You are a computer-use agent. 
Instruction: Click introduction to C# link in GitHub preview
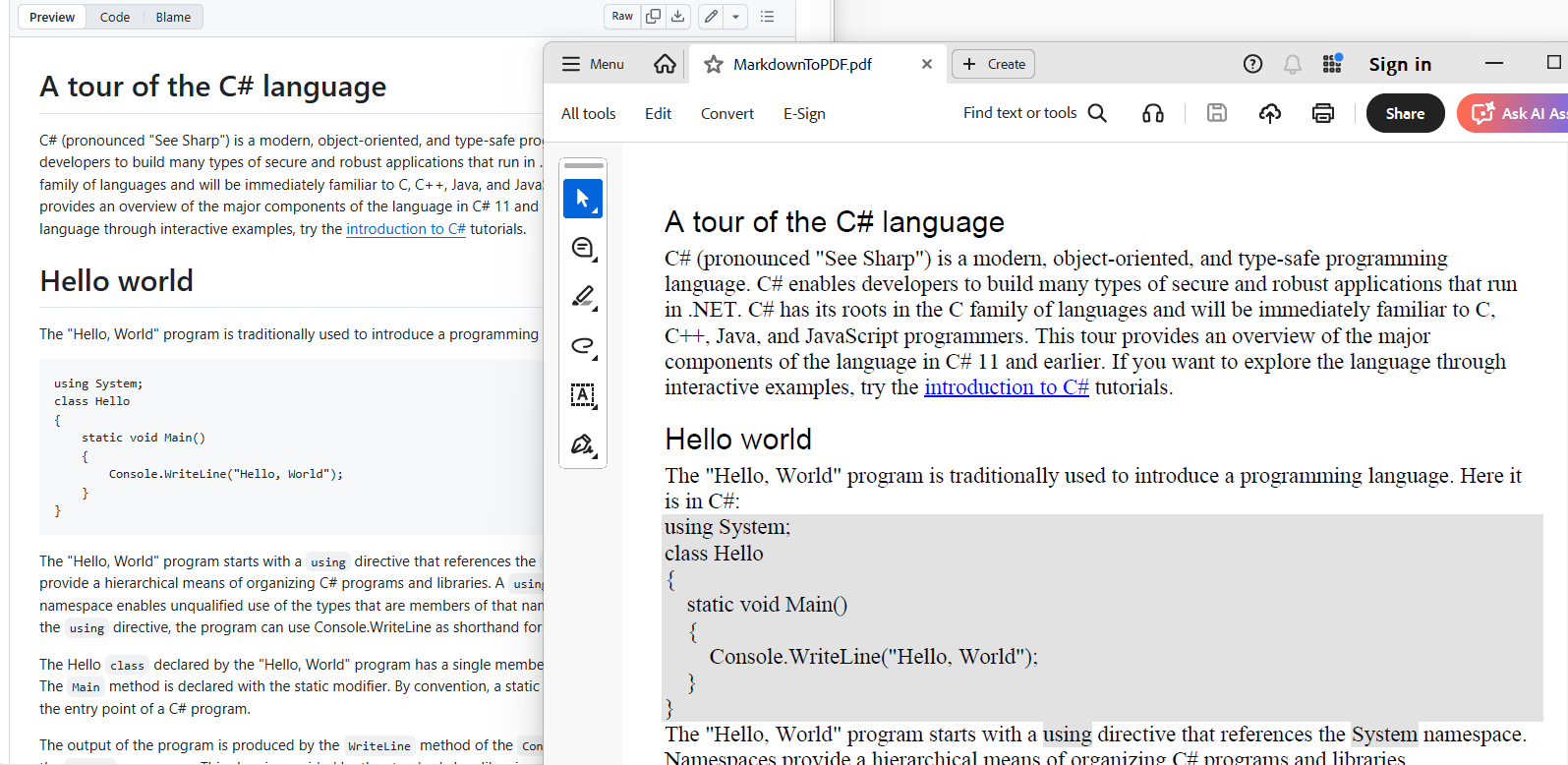(406, 229)
